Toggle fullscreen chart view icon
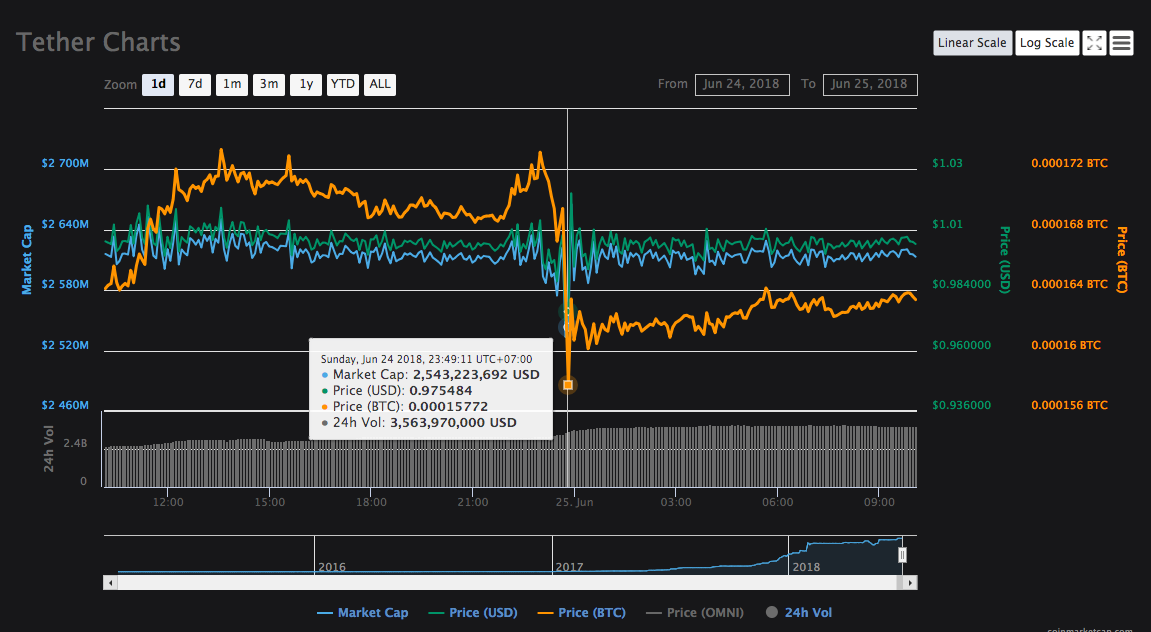The width and height of the screenshot is (1151, 632). pyautogui.click(x=1094, y=43)
